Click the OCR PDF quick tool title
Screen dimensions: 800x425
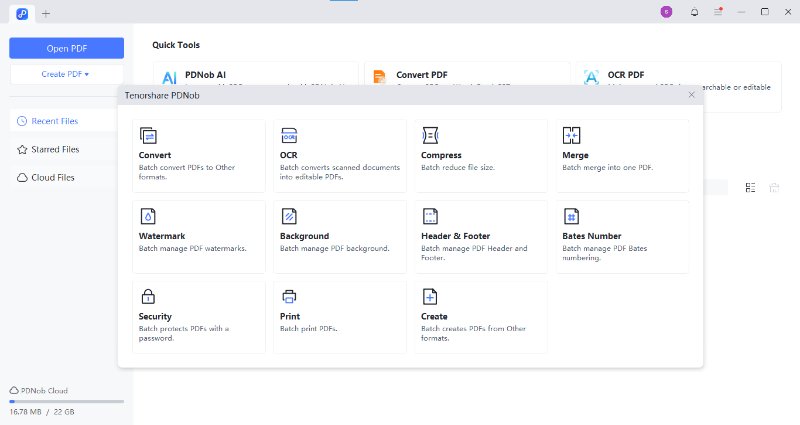pos(626,75)
